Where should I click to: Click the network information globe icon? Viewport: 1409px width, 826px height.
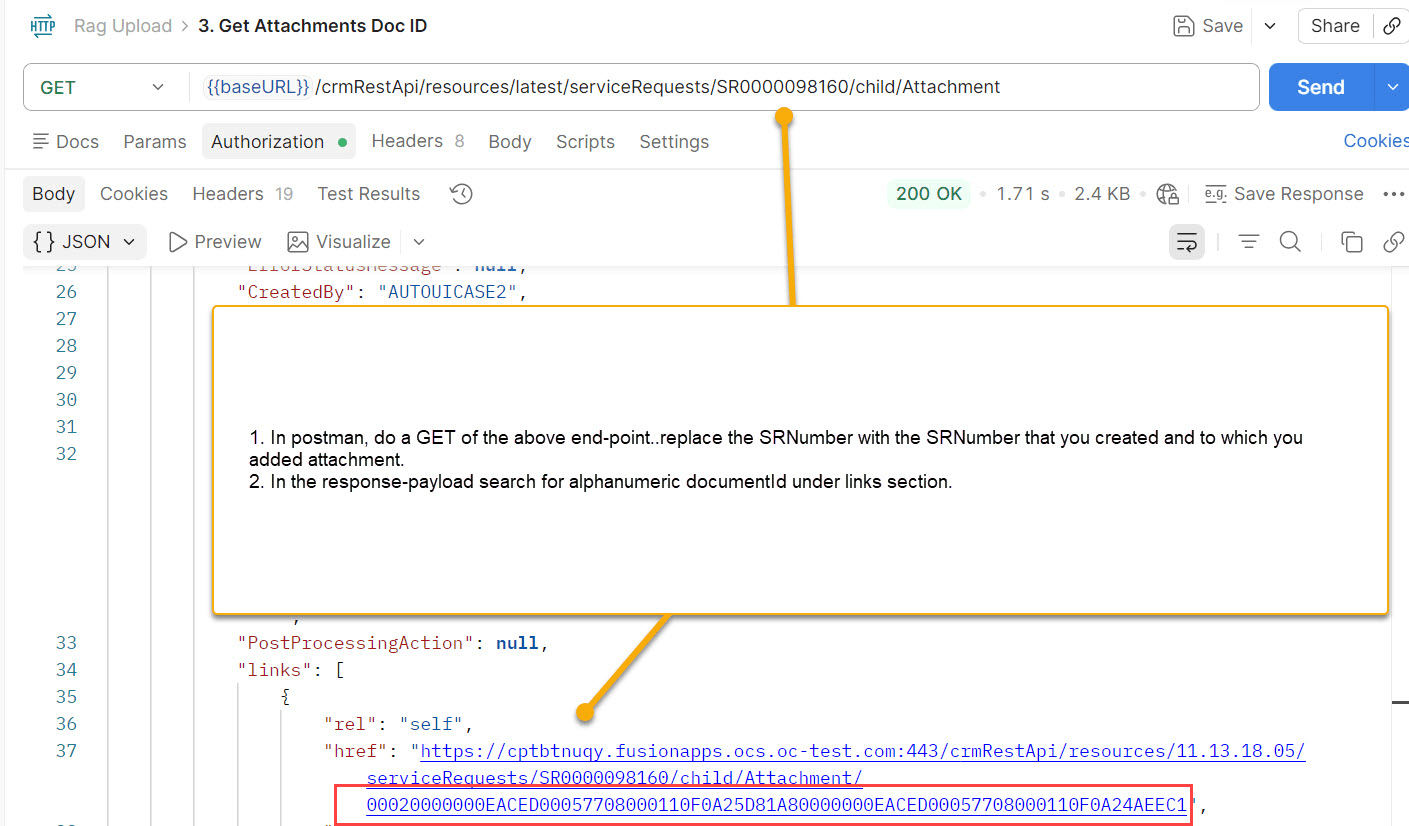click(1167, 193)
